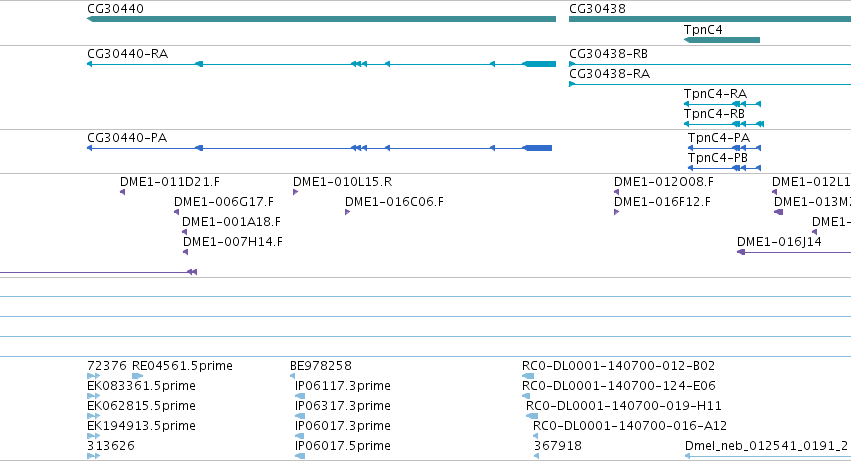Select the DME1-006G17.F label
The image size is (851, 461).
224,202
